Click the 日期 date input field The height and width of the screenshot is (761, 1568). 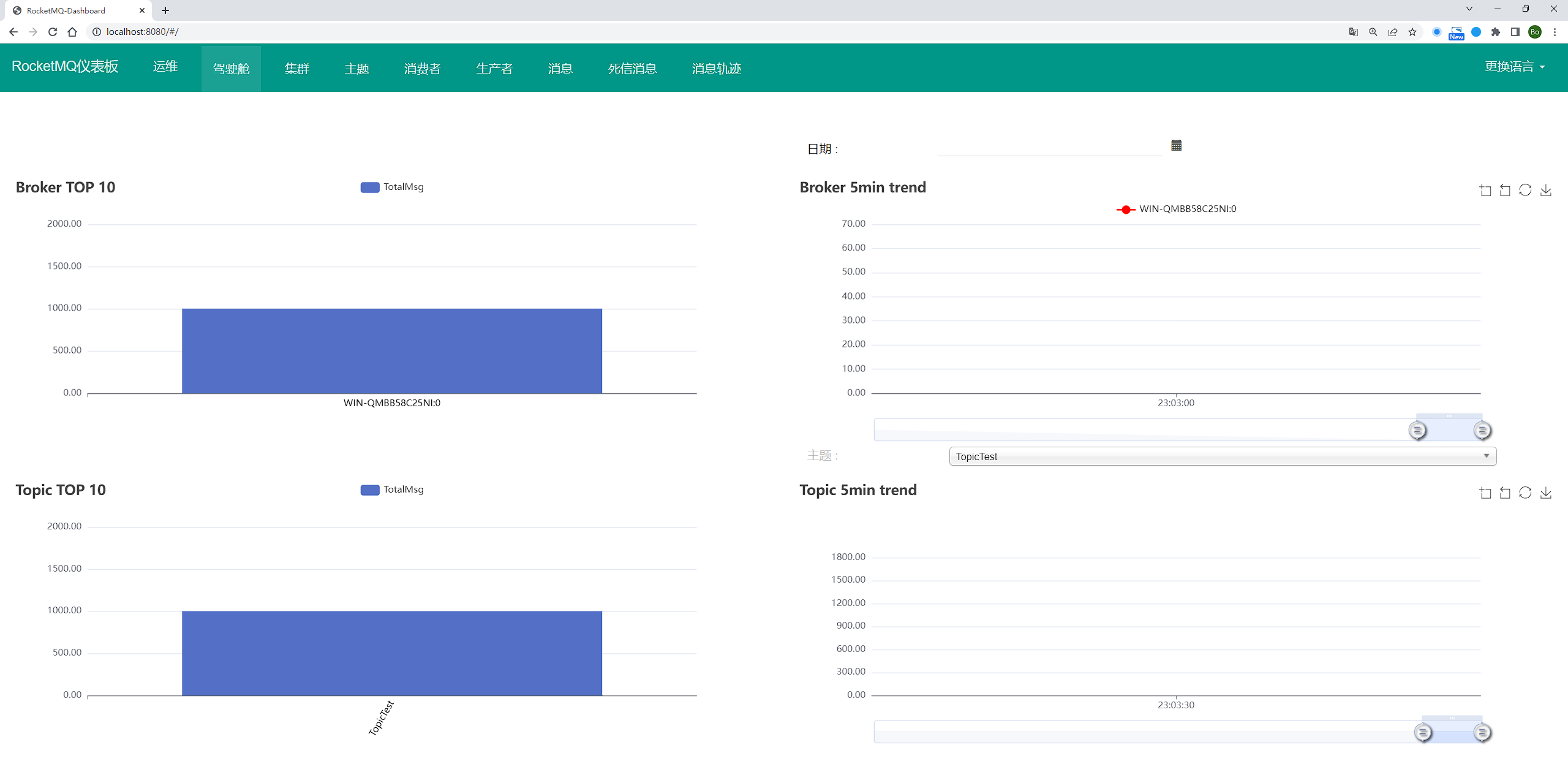(1049, 147)
